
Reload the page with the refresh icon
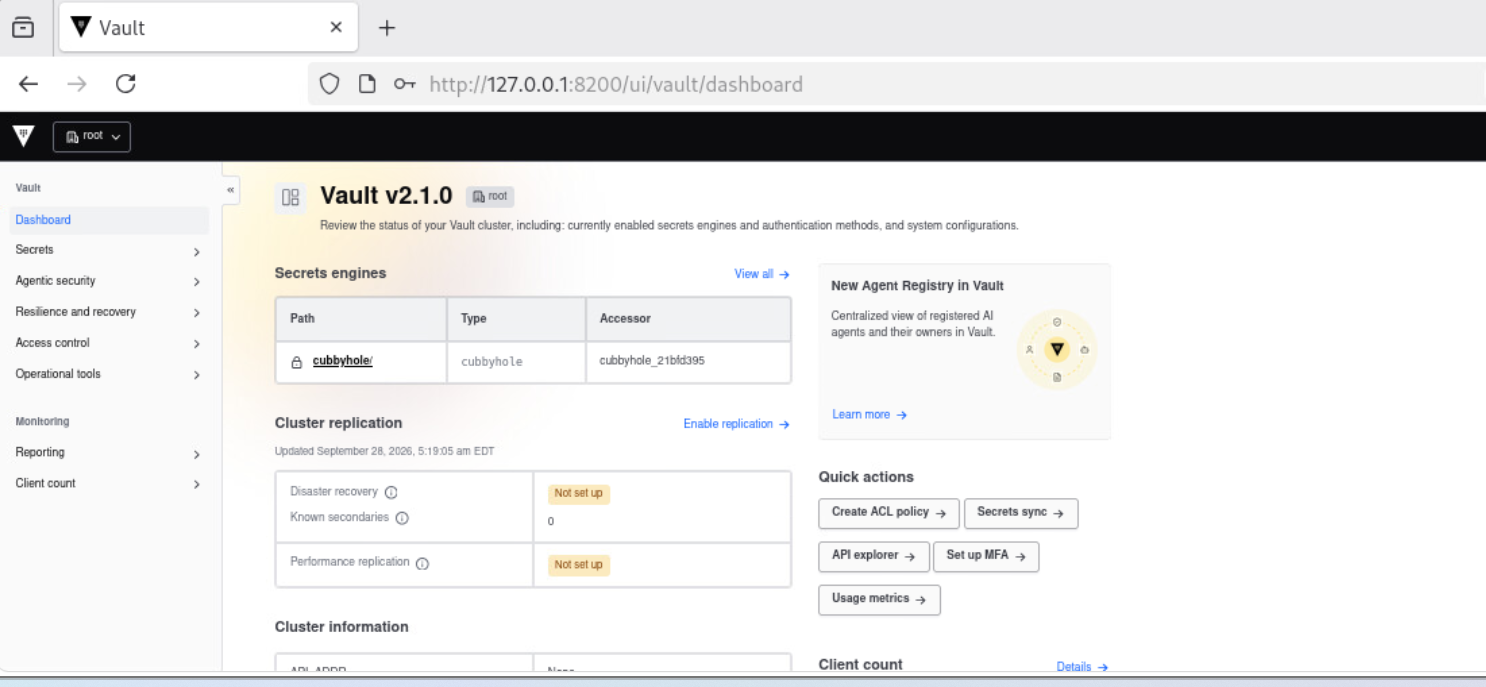point(126,84)
